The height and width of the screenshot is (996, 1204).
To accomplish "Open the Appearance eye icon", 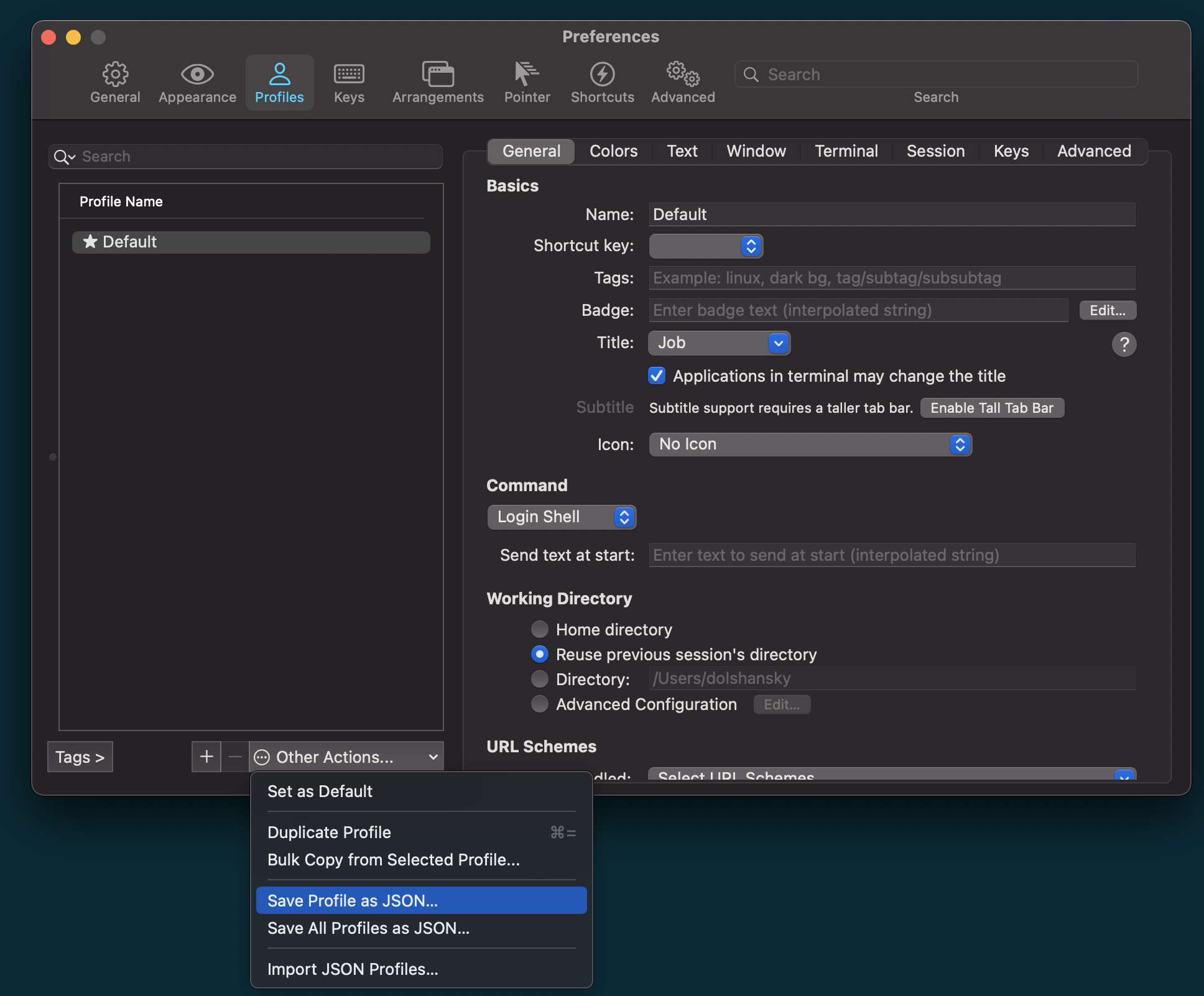I will pyautogui.click(x=197, y=75).
